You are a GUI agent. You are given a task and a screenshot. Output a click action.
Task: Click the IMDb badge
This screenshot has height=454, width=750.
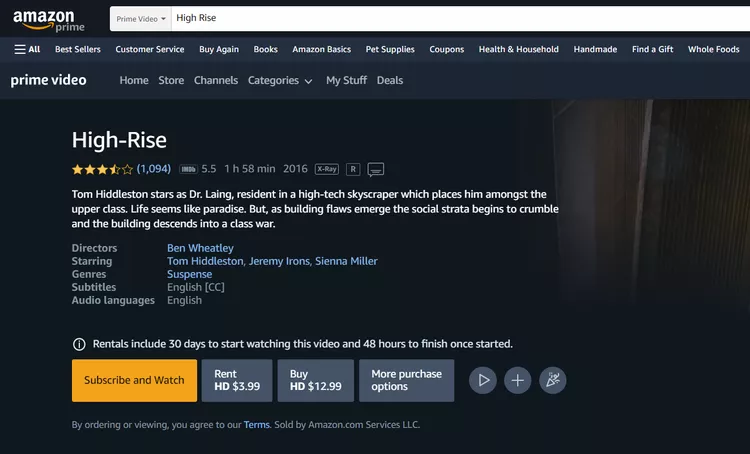188,169
